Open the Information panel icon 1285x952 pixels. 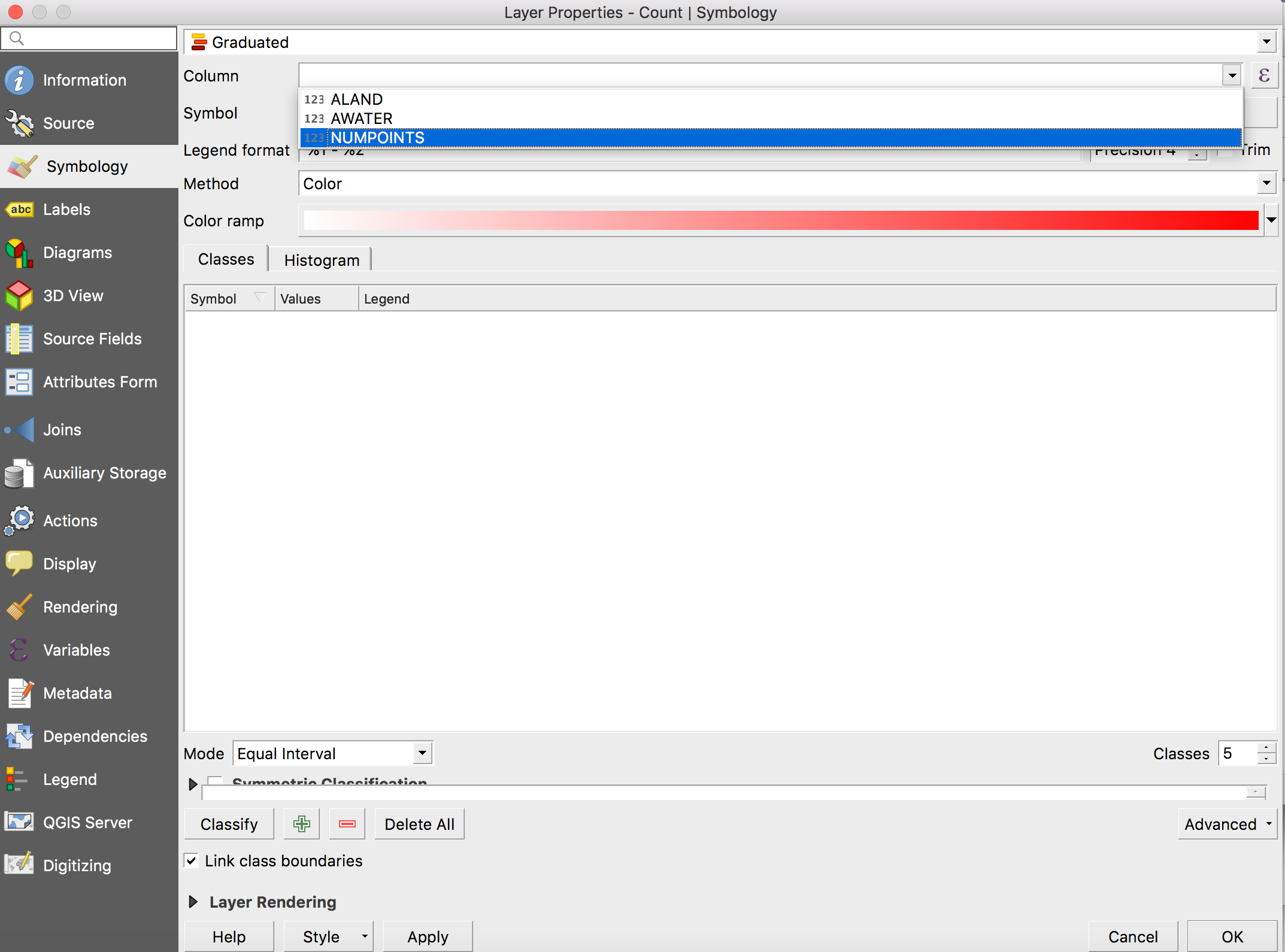tap(19, 80)
